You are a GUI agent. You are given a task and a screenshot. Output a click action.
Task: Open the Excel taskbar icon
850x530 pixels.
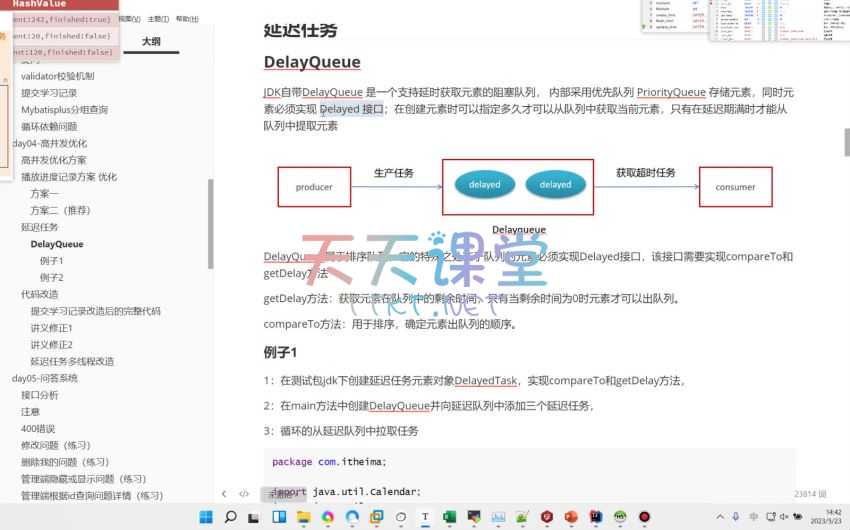(450, 516)
